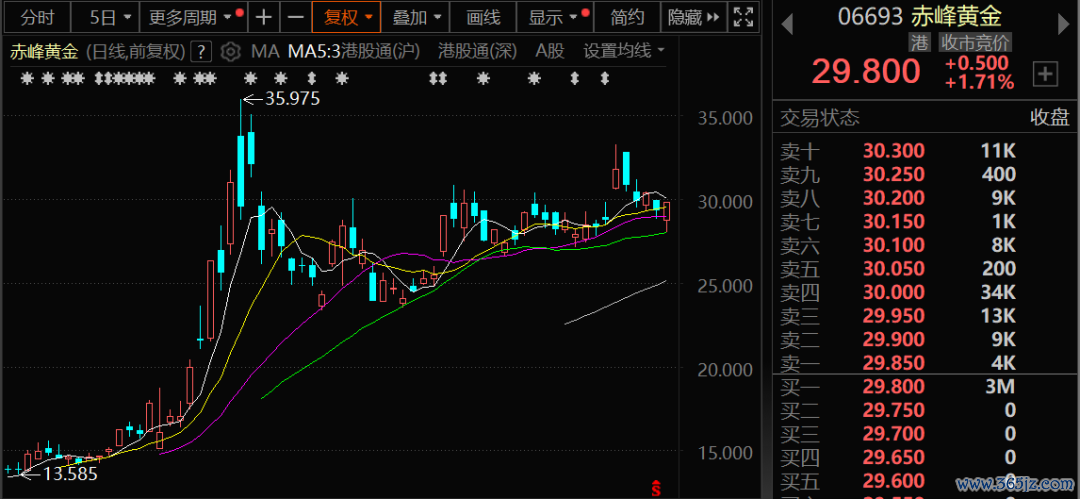Select 卖三 ask price 29.950
The image size is (1080, 499).
click(893, 316)
